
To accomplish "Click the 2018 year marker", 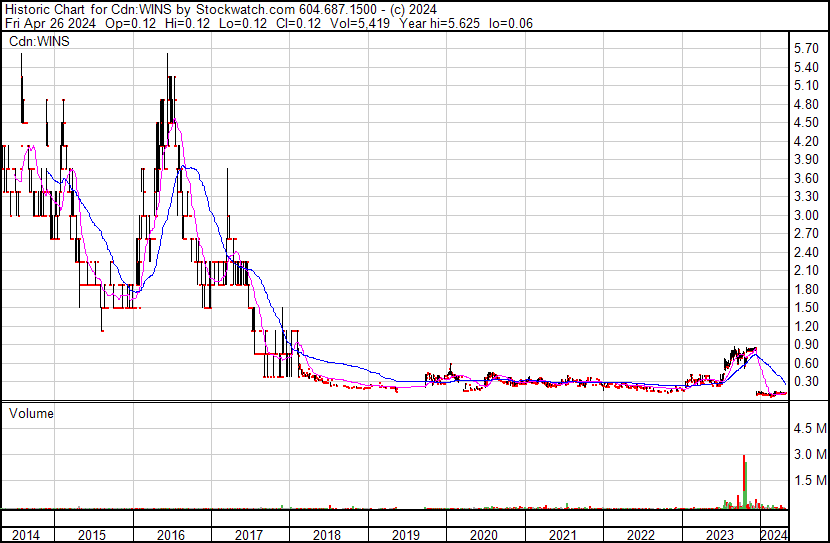I will pos(328,535).
